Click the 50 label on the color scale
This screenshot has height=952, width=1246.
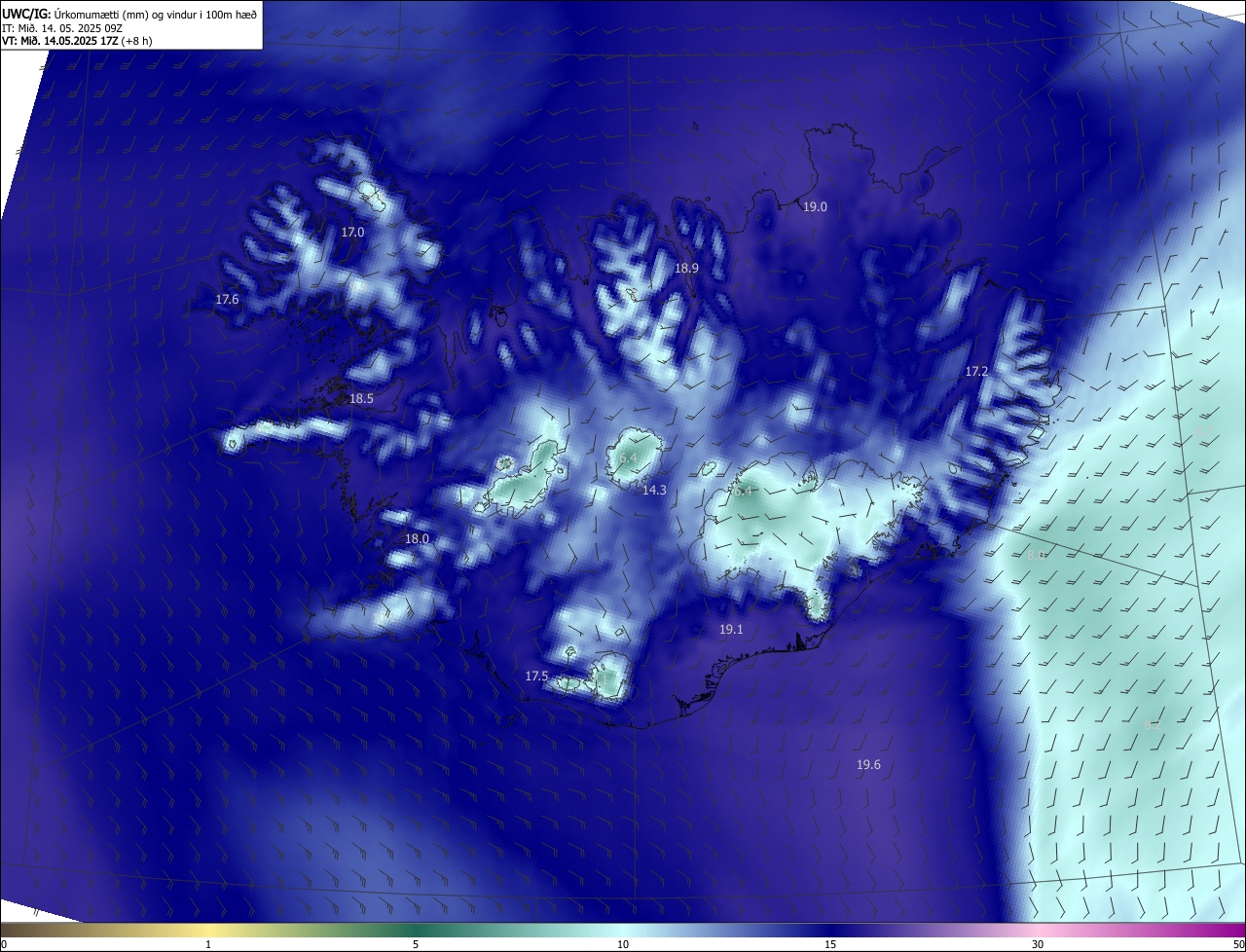click(1238, 944)
